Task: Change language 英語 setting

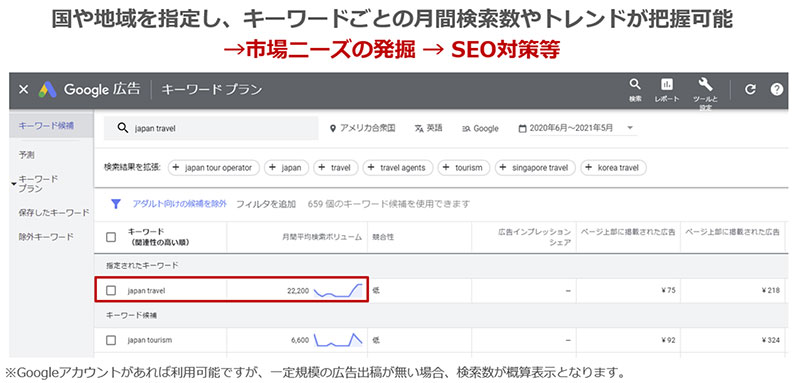Action: tap(428, 129)
